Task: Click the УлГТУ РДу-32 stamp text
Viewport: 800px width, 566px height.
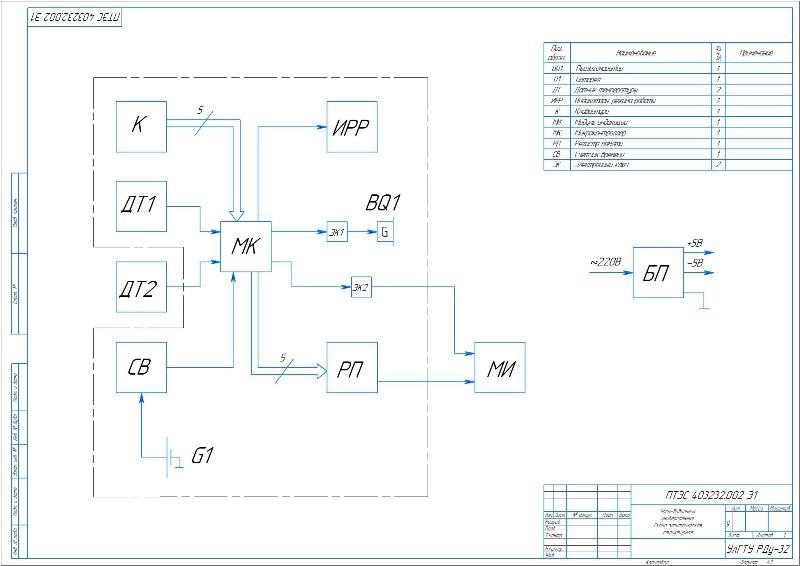Action: click(x=758, y=549)
